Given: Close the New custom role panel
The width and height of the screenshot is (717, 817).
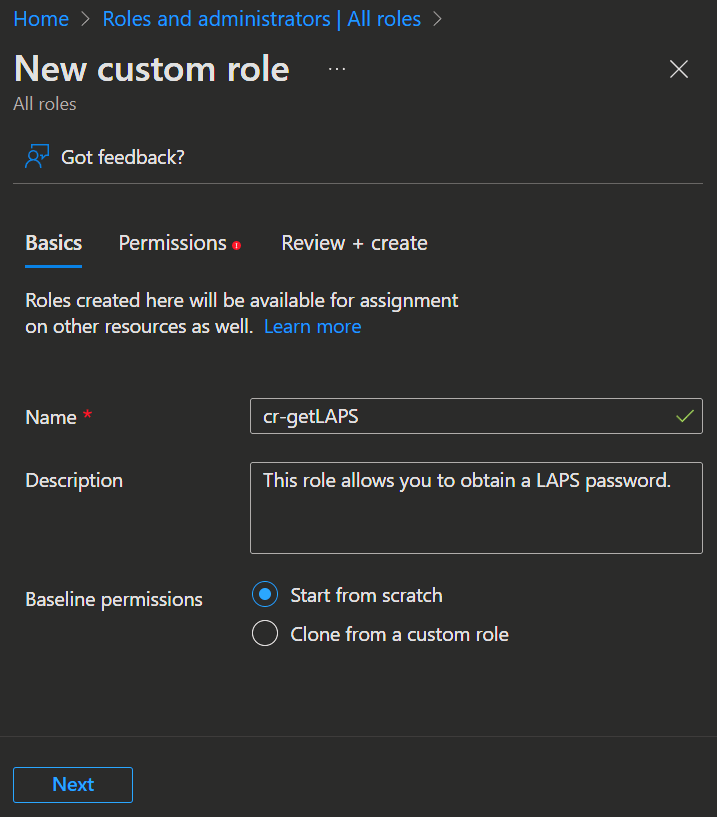Looking at the screenshot, I should (679, 69).
